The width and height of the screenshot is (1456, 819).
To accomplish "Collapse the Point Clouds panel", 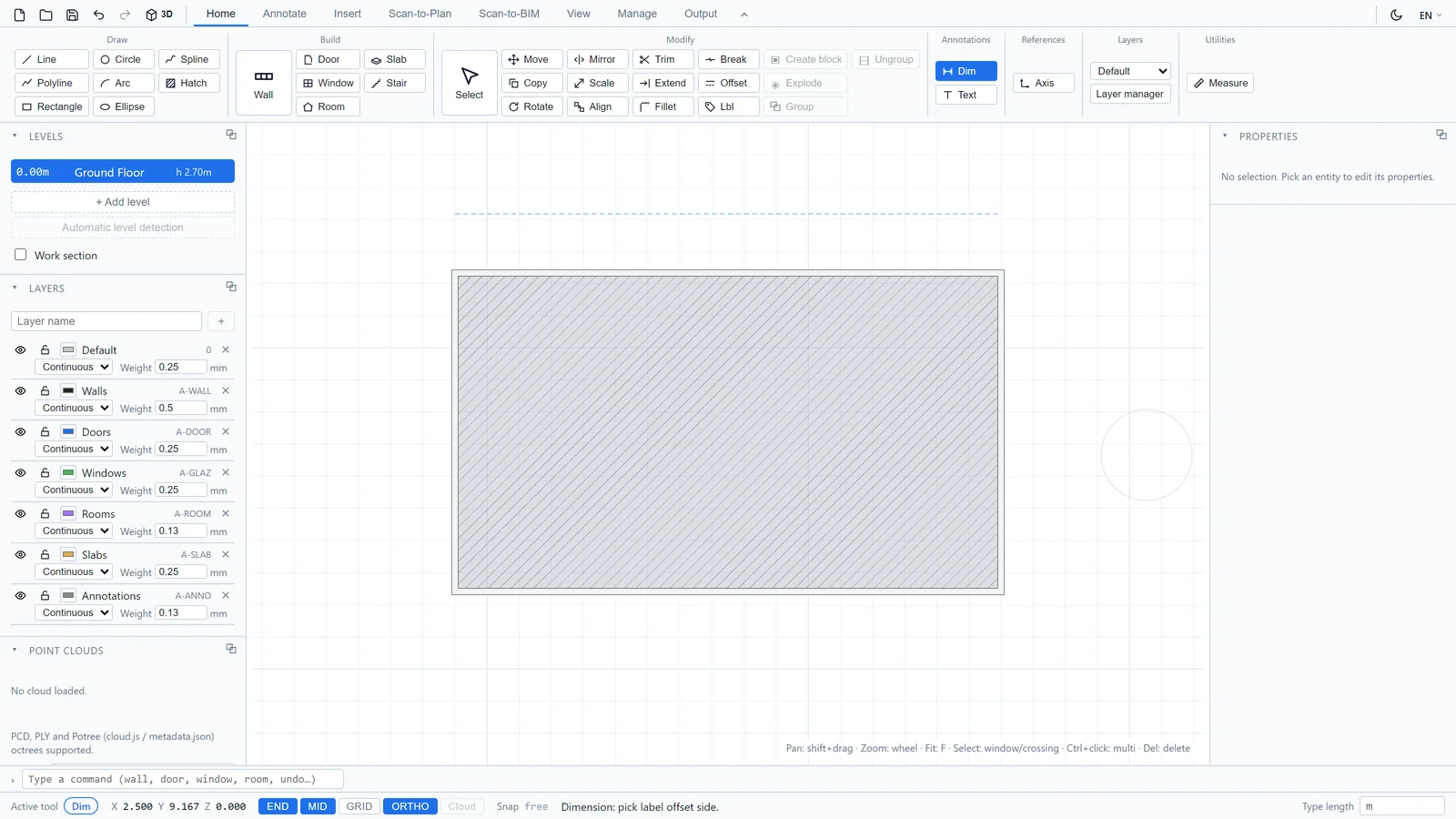I will click(15, 650).
